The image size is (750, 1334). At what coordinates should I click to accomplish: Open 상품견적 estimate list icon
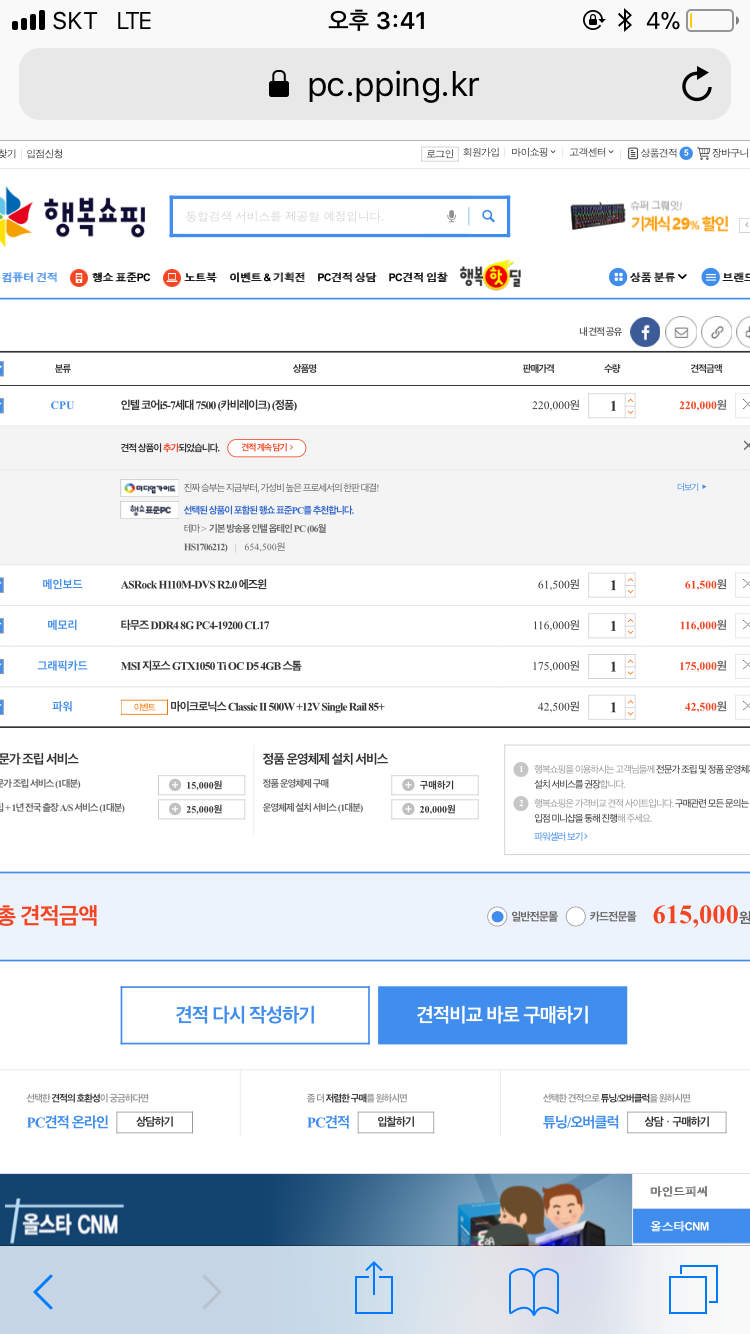point(659,153)
